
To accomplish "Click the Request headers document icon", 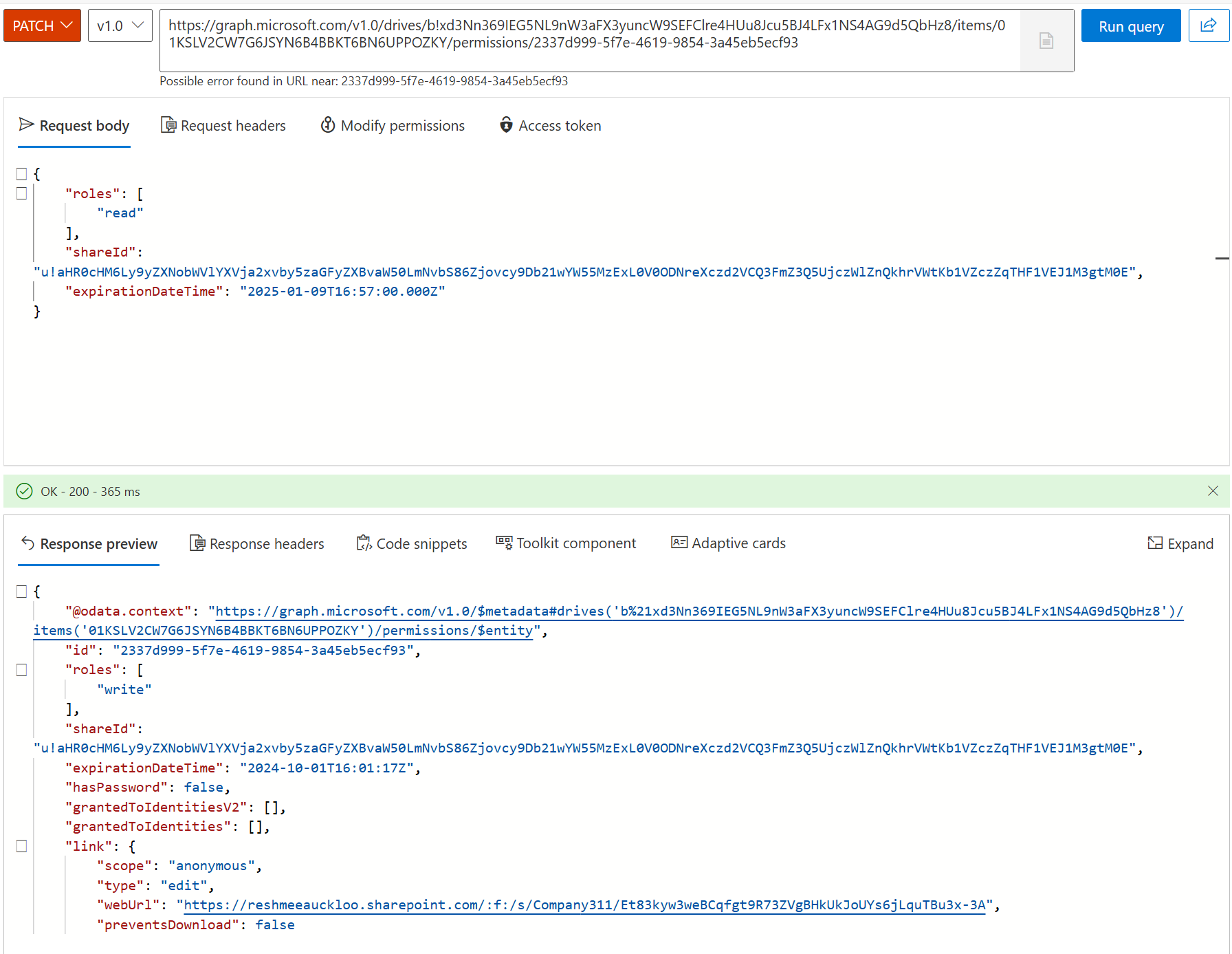I will (x=168, y=125).
